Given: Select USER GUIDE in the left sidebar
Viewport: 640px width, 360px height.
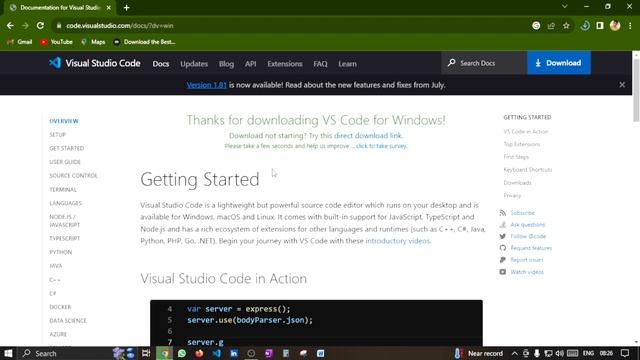Looking at the screenshot, I should pos(65,162).
